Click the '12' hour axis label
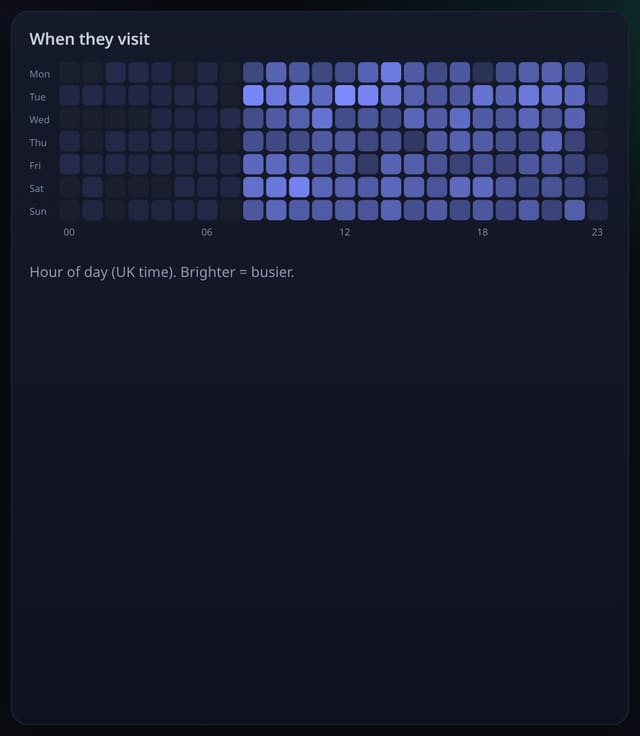Screen dimensions: 640x736 [x=345, y=232]
